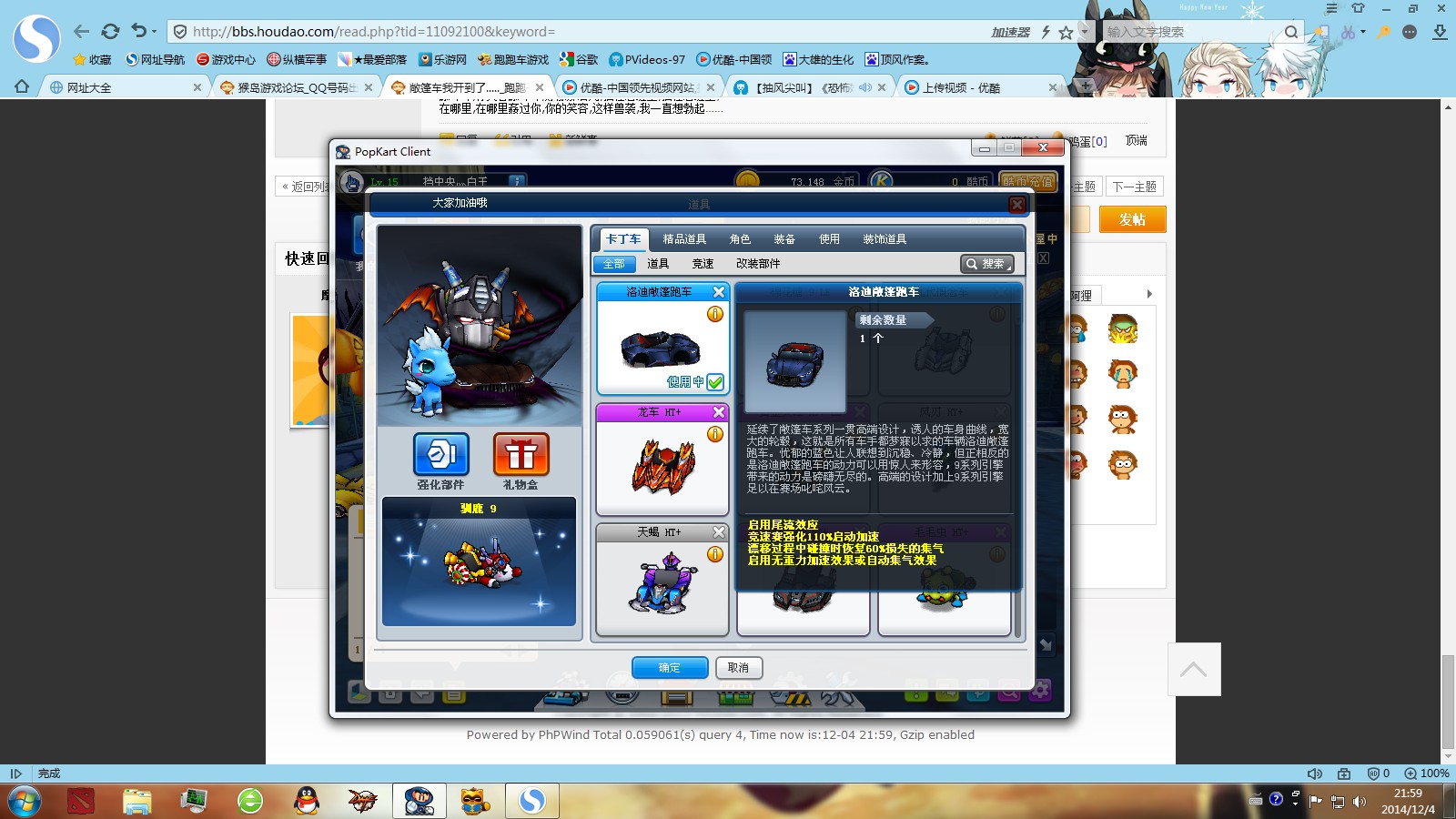Click the 搜索 search button in item window

click(x=986, y=264)
